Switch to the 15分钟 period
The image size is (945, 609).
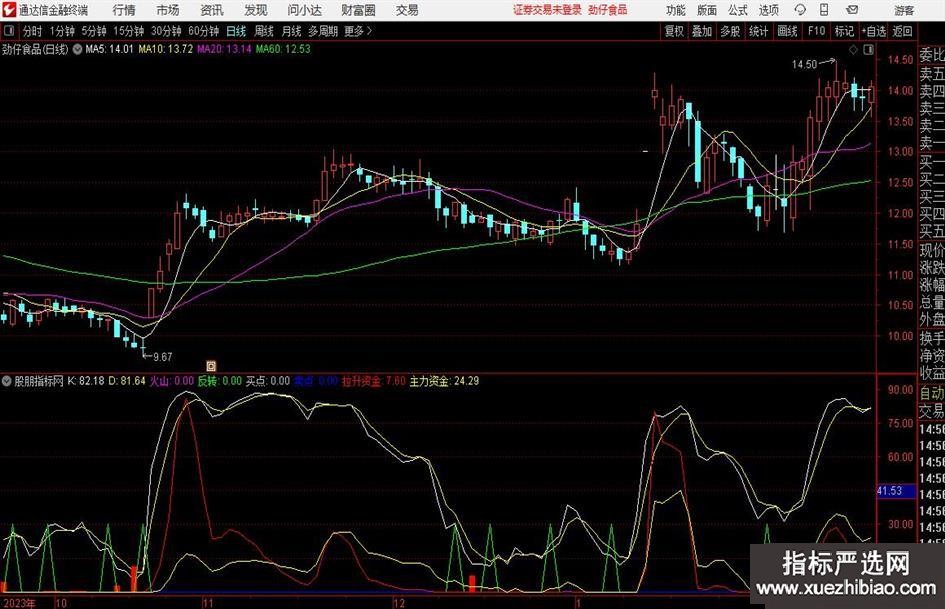(129, 31)
